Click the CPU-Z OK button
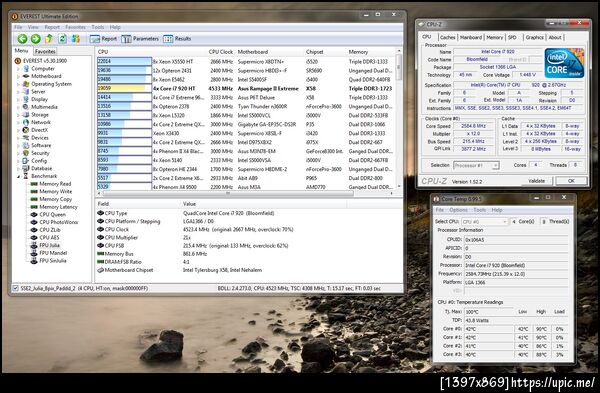Image resolution: width=600 pixels, height=393 pixels. (571, 181)
